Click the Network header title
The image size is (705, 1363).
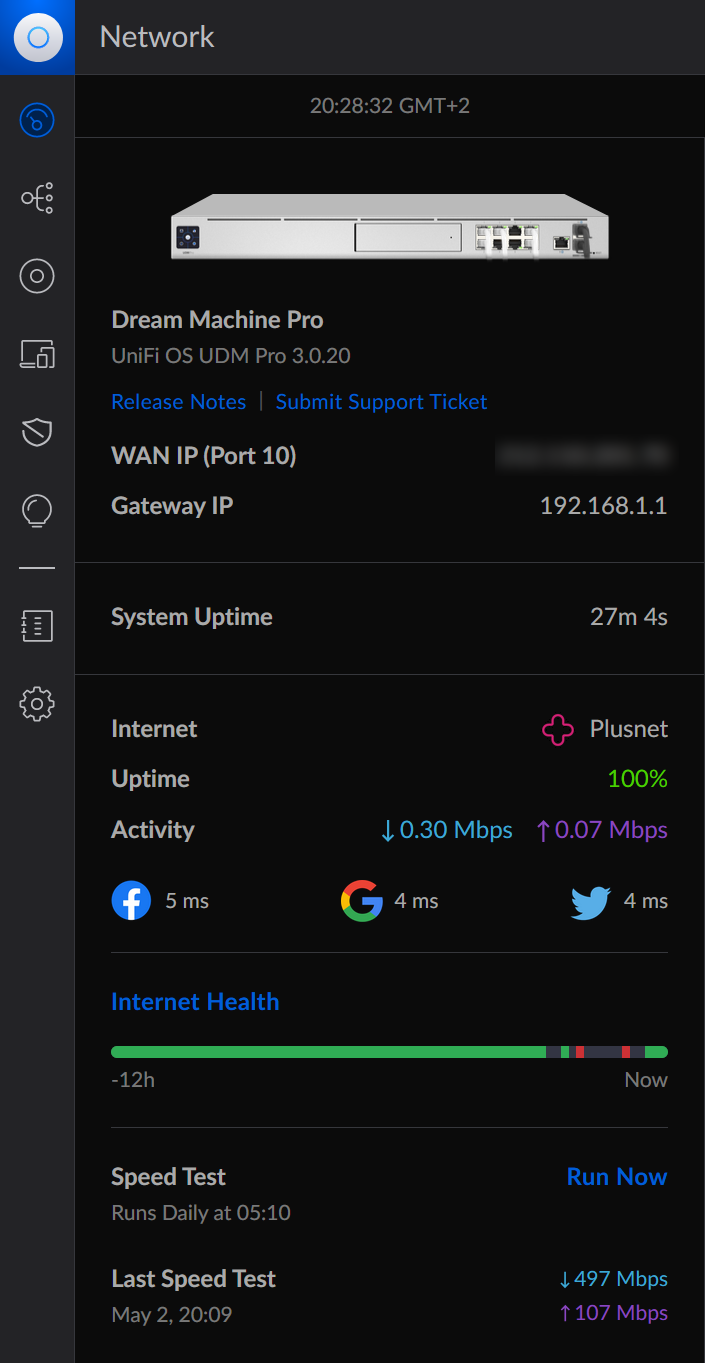pyautogui.click(x=157, y=37)
